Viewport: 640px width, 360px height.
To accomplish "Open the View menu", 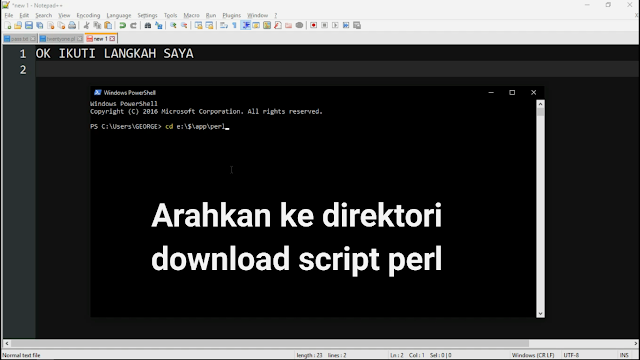I will [x=64, y=15].
